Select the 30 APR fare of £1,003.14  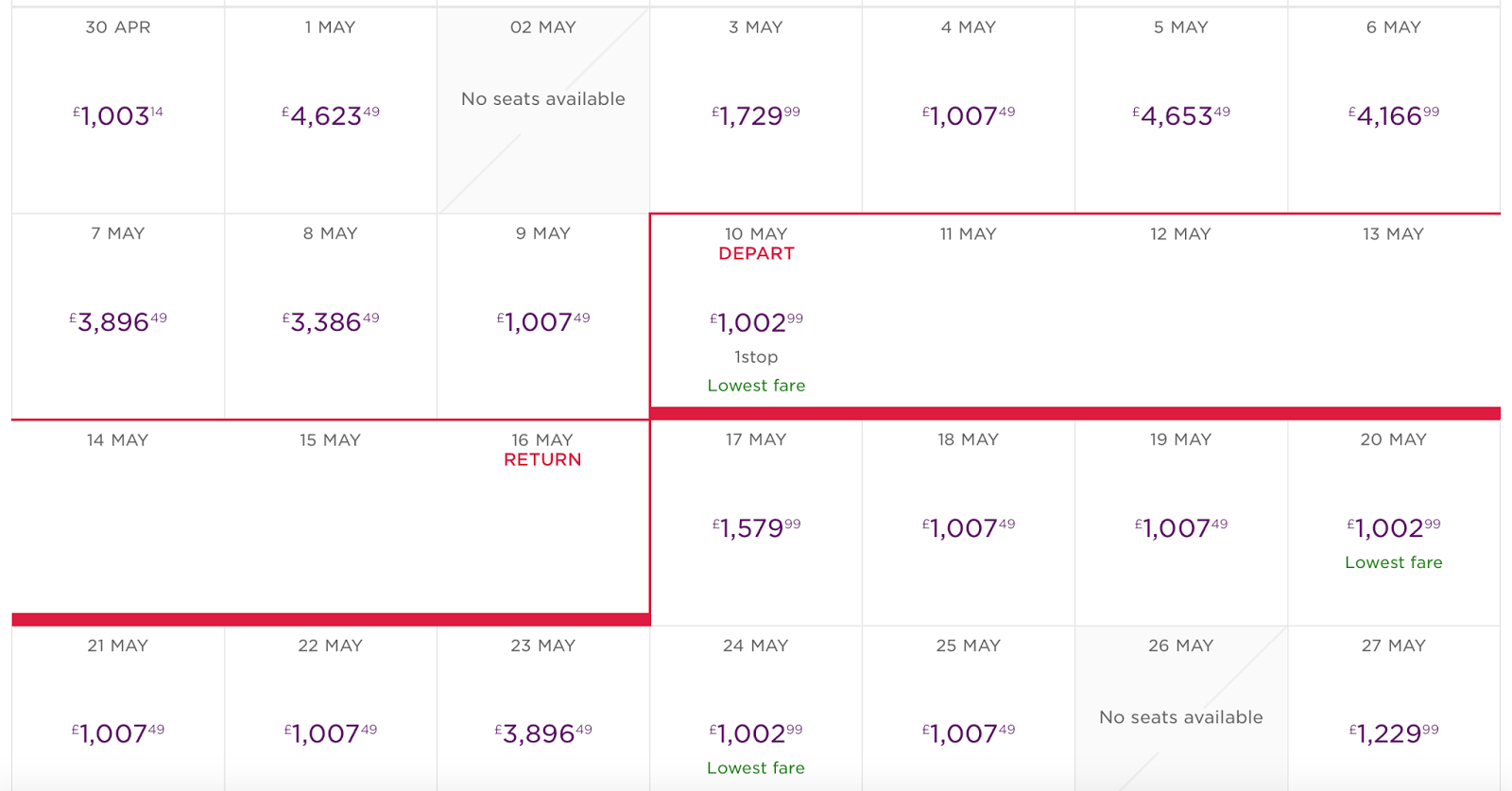pos(118,110)
